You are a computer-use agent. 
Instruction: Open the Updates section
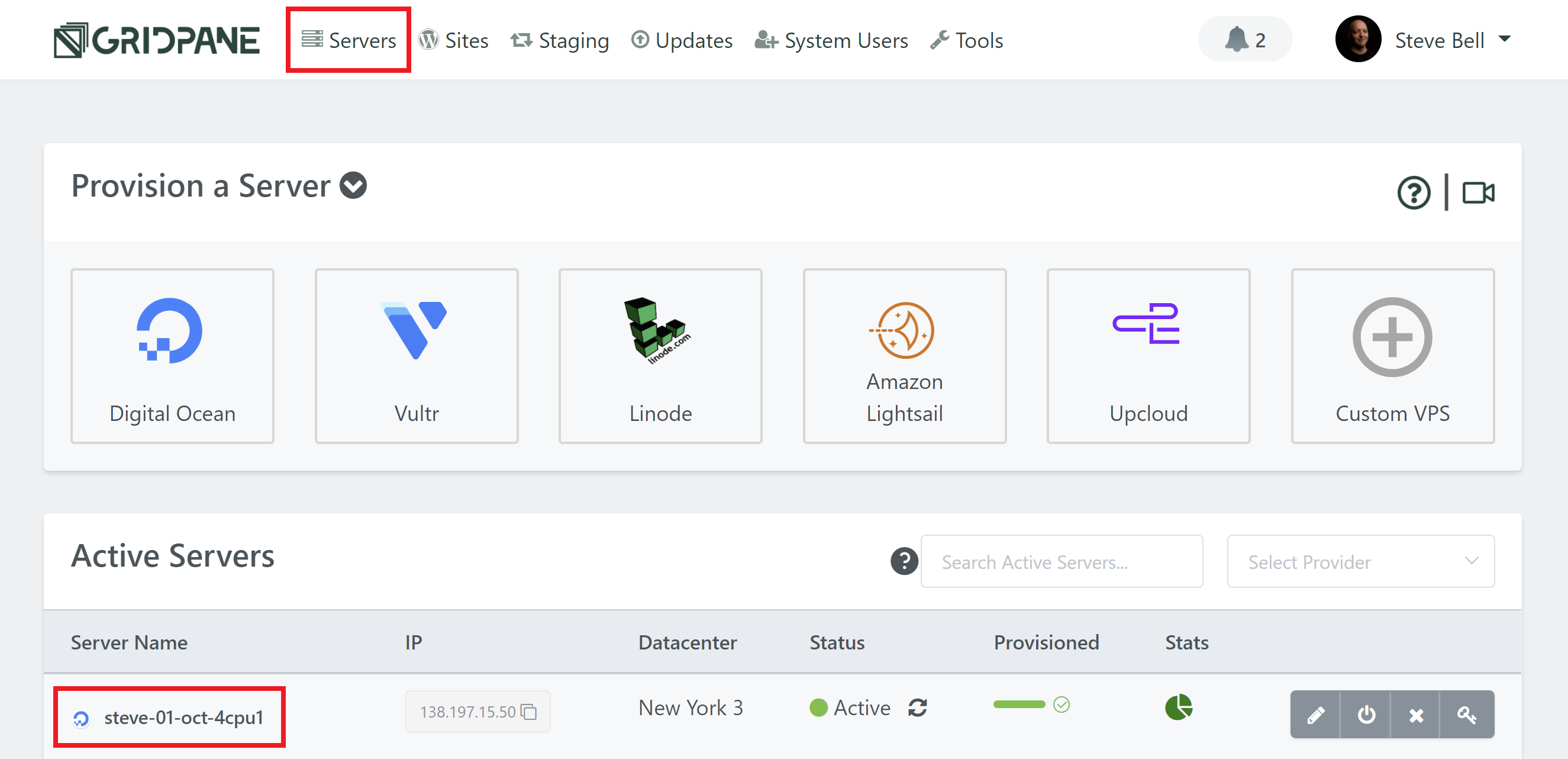pos(682,40)
